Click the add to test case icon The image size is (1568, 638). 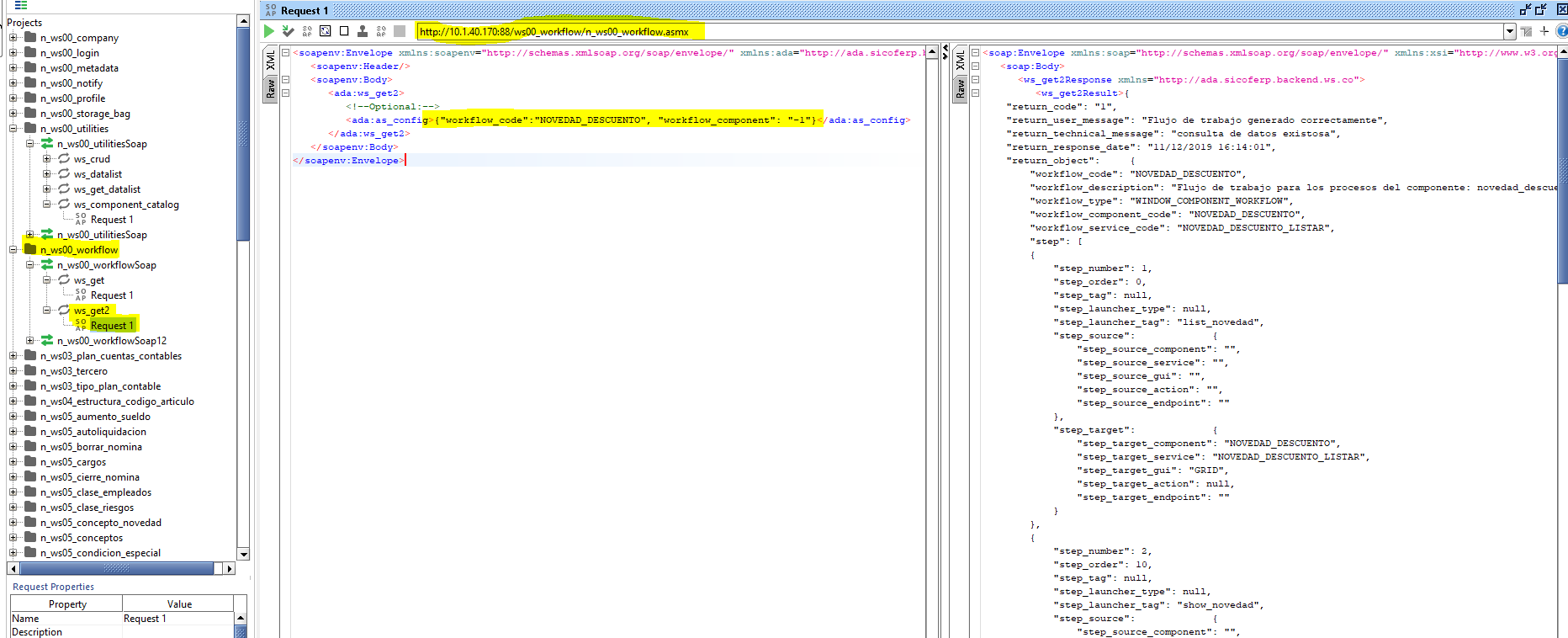tap(289, 31)
